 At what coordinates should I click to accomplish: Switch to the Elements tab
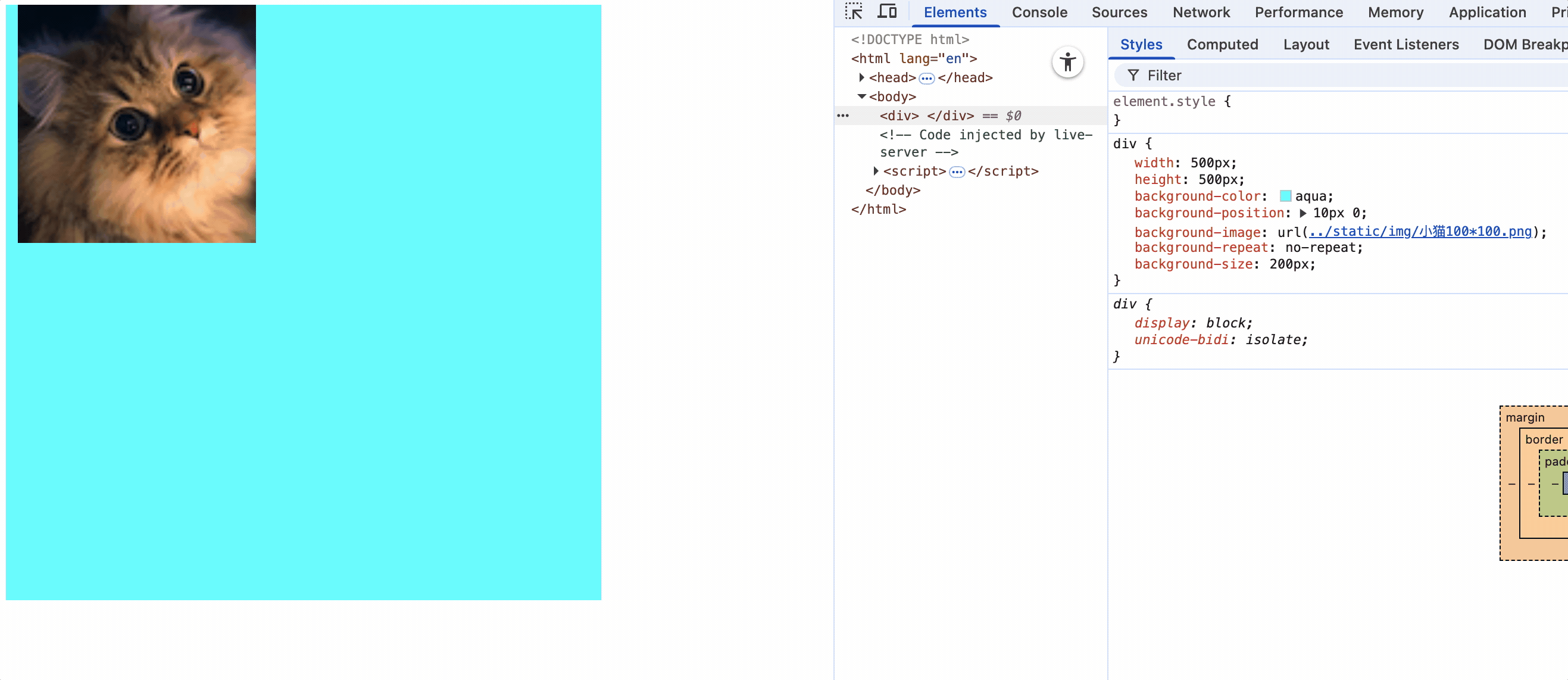point(954,12)
